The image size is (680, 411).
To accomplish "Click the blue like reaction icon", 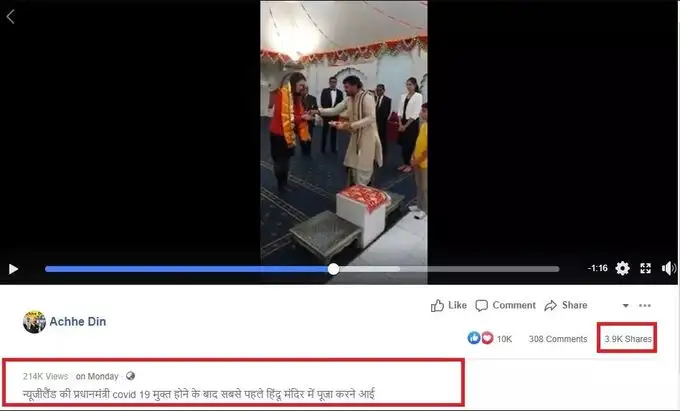I will (474, 338).
